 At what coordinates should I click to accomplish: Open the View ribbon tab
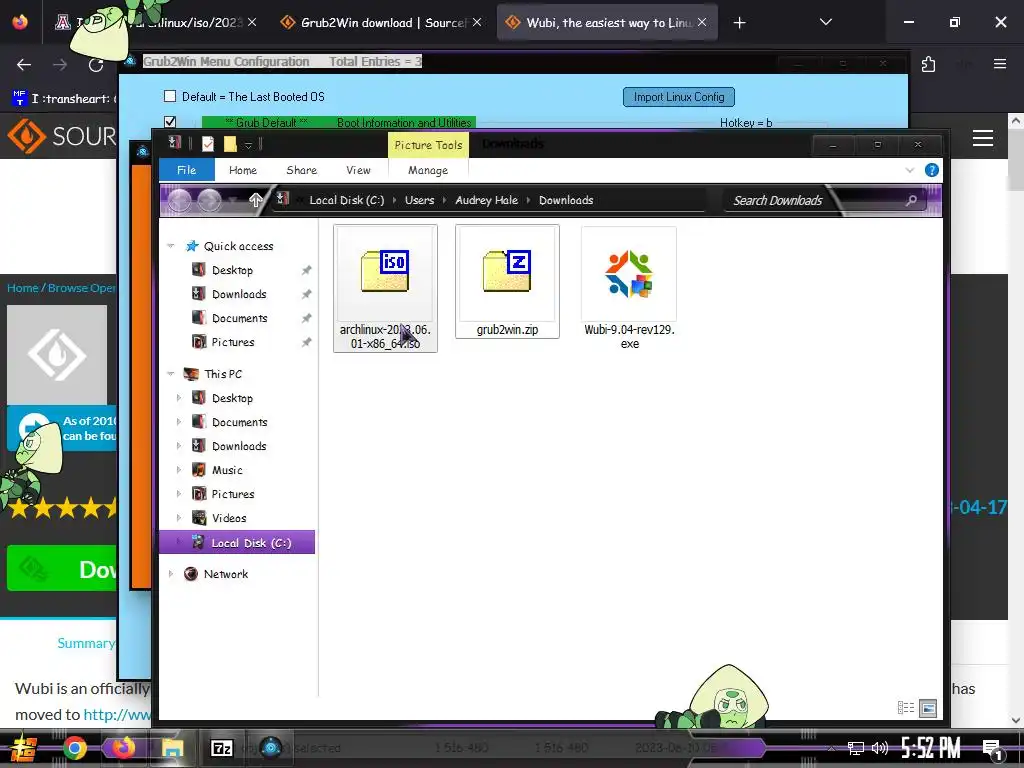(358, 170)
